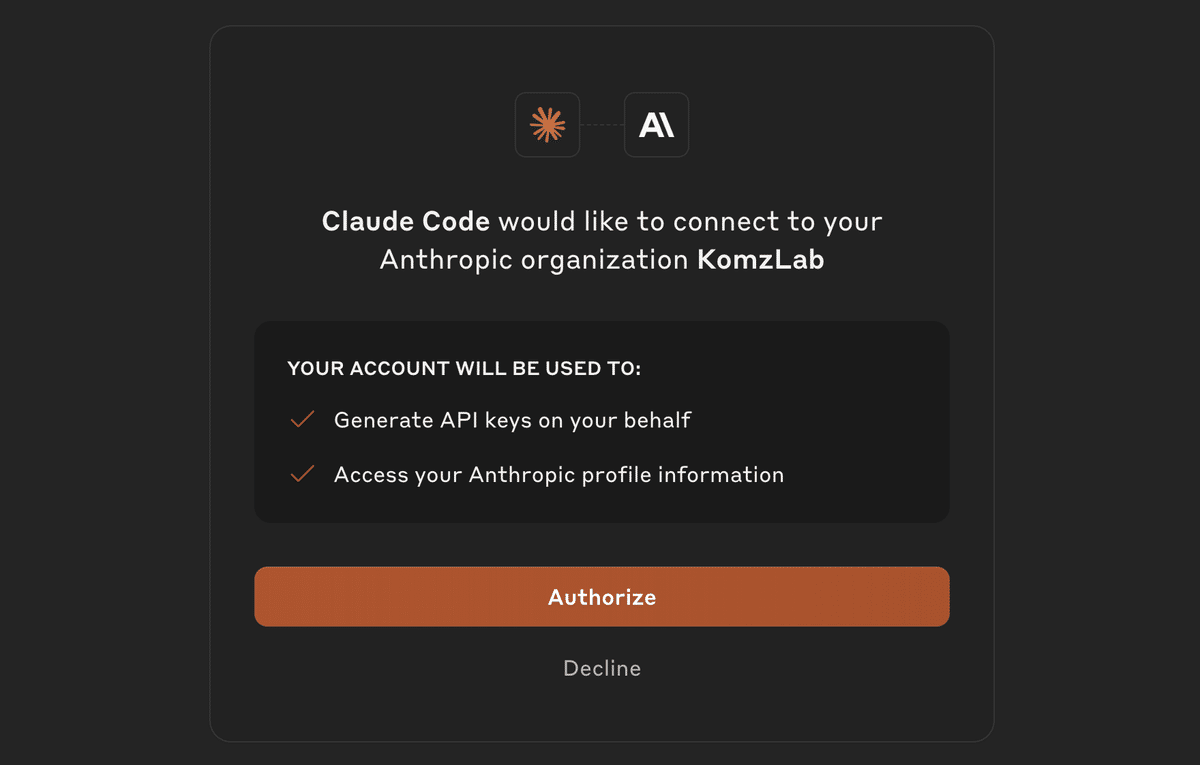Click the orange Claude starburst icon

(x=547, y=125)
